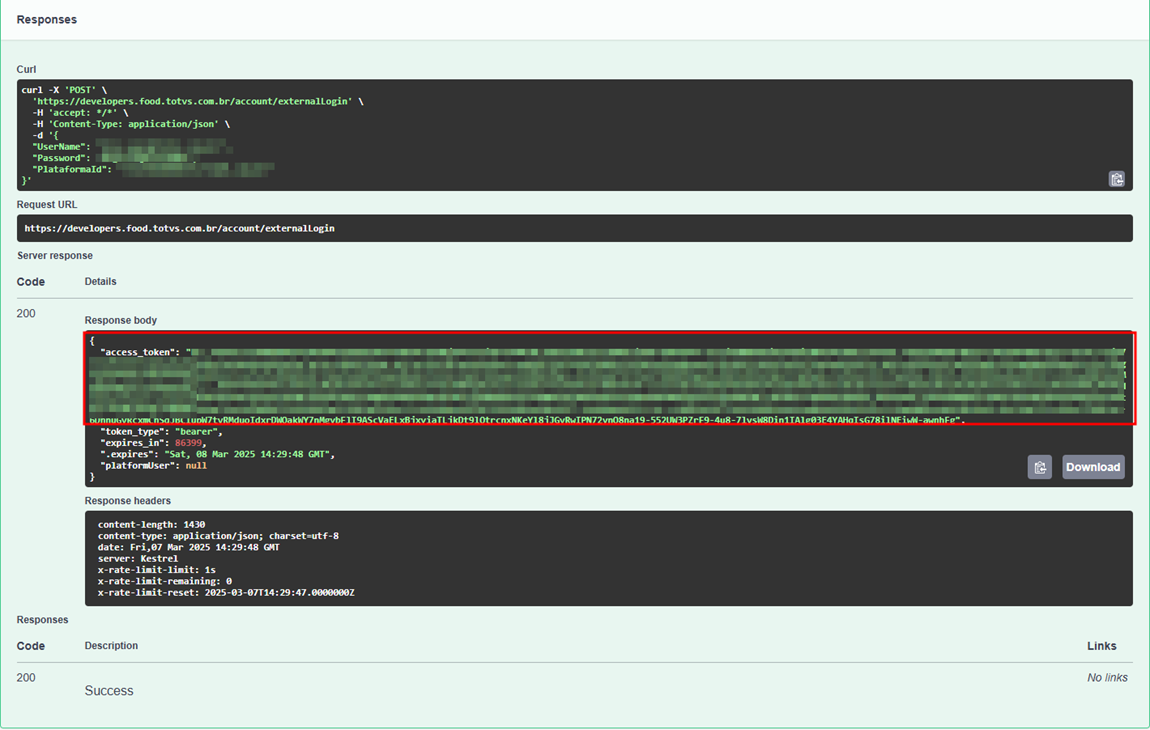
Task: Click the server: Kestrel header
Action: pos(138,559)
